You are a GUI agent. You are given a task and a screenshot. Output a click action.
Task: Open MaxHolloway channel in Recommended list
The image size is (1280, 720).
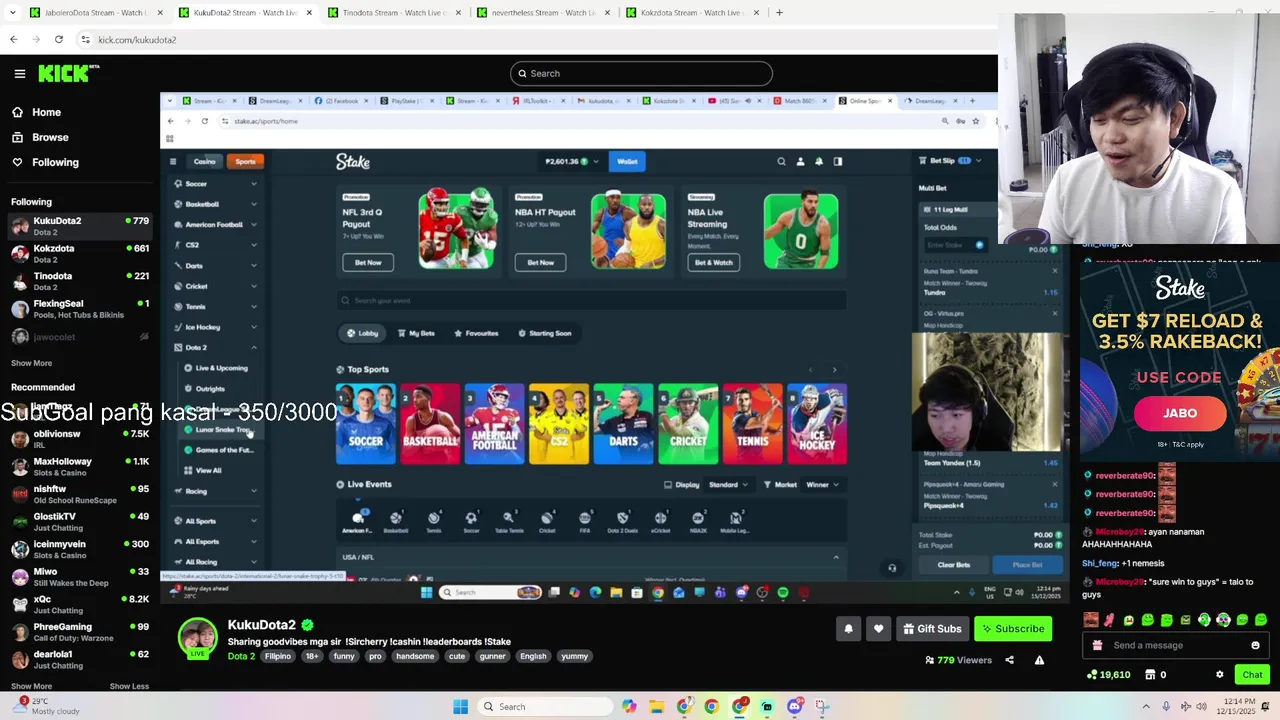coord(79,467)
